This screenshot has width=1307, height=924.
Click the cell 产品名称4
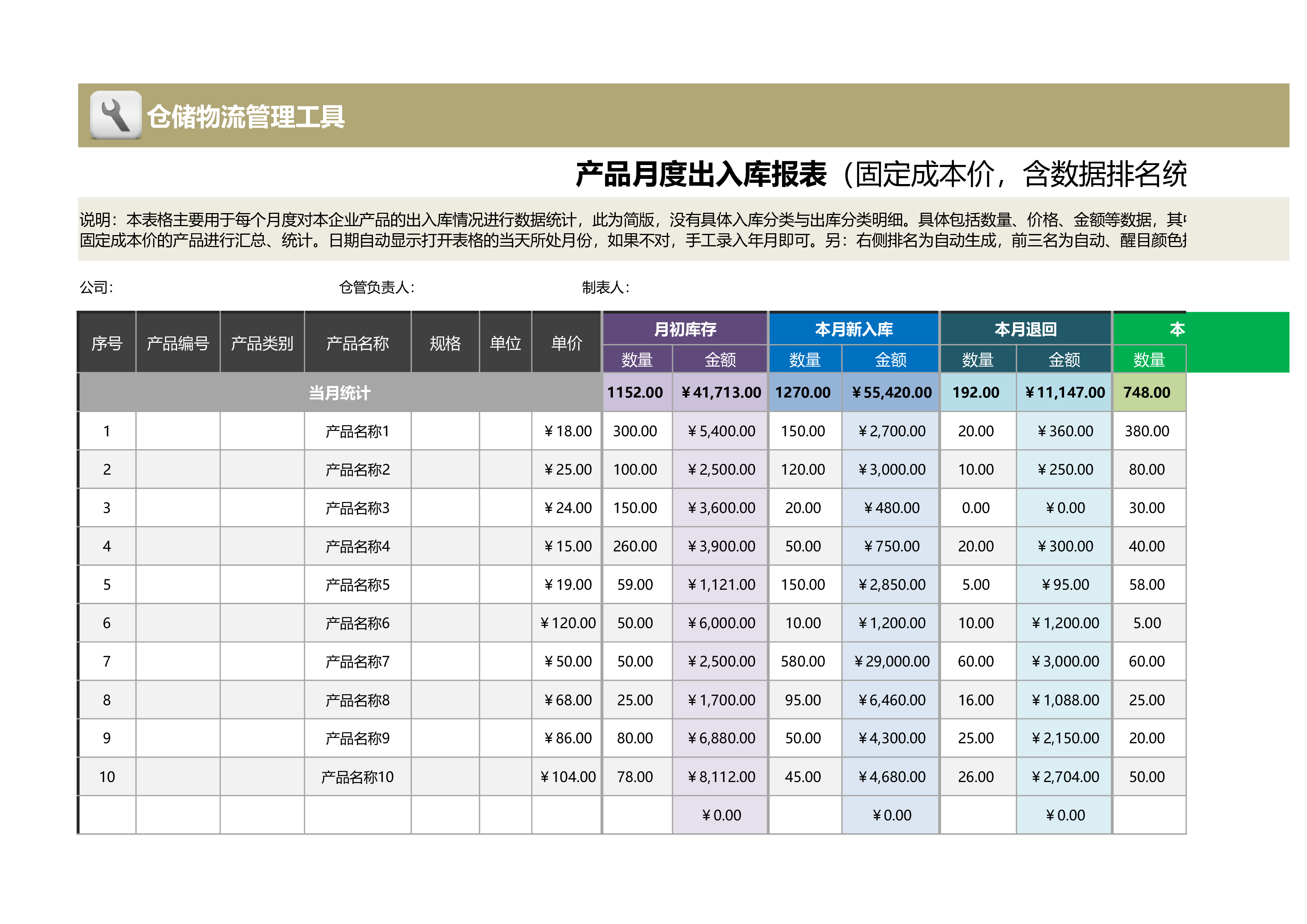(x=358, y=547)
